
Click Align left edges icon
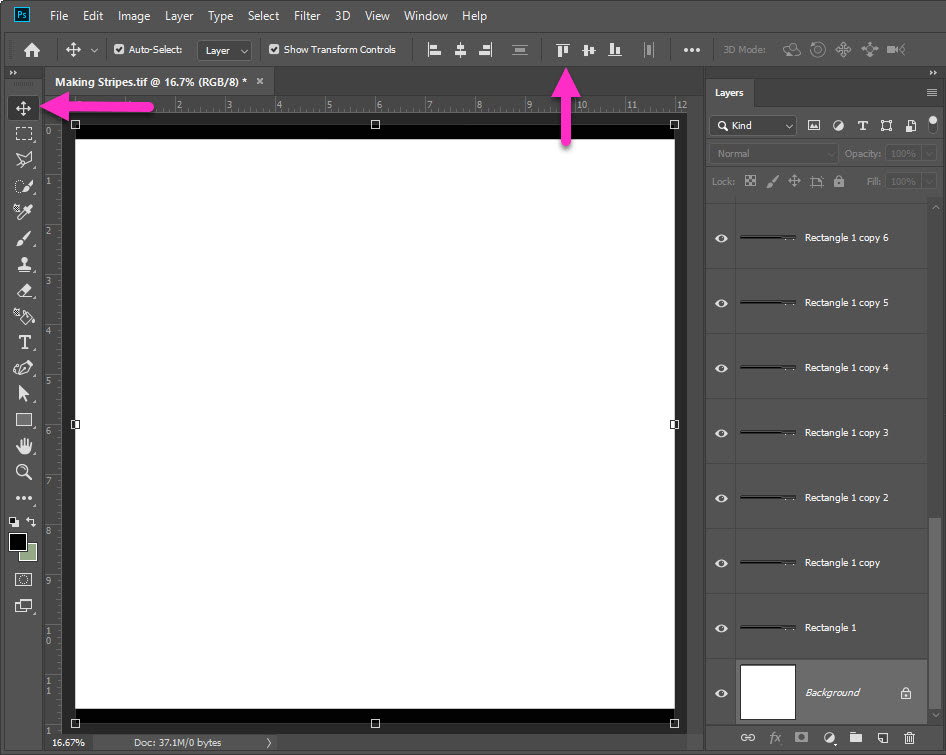point(434,50)
